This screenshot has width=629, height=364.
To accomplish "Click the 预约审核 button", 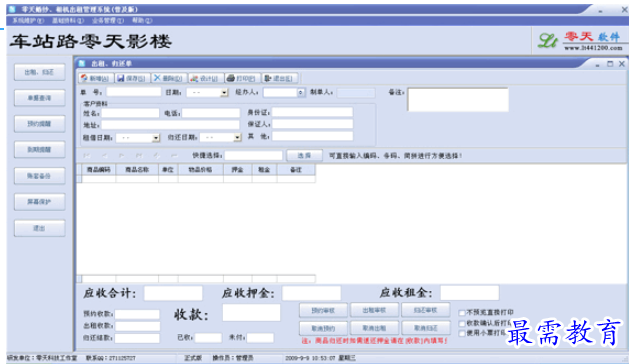I will (323, 310).
